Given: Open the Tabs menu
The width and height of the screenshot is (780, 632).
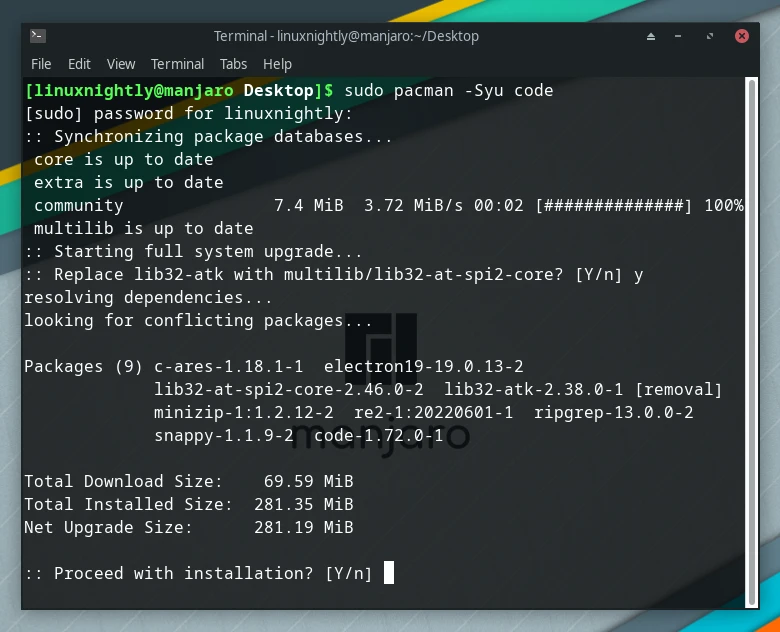Looking at the screenshot, I should tap(233, 64).
